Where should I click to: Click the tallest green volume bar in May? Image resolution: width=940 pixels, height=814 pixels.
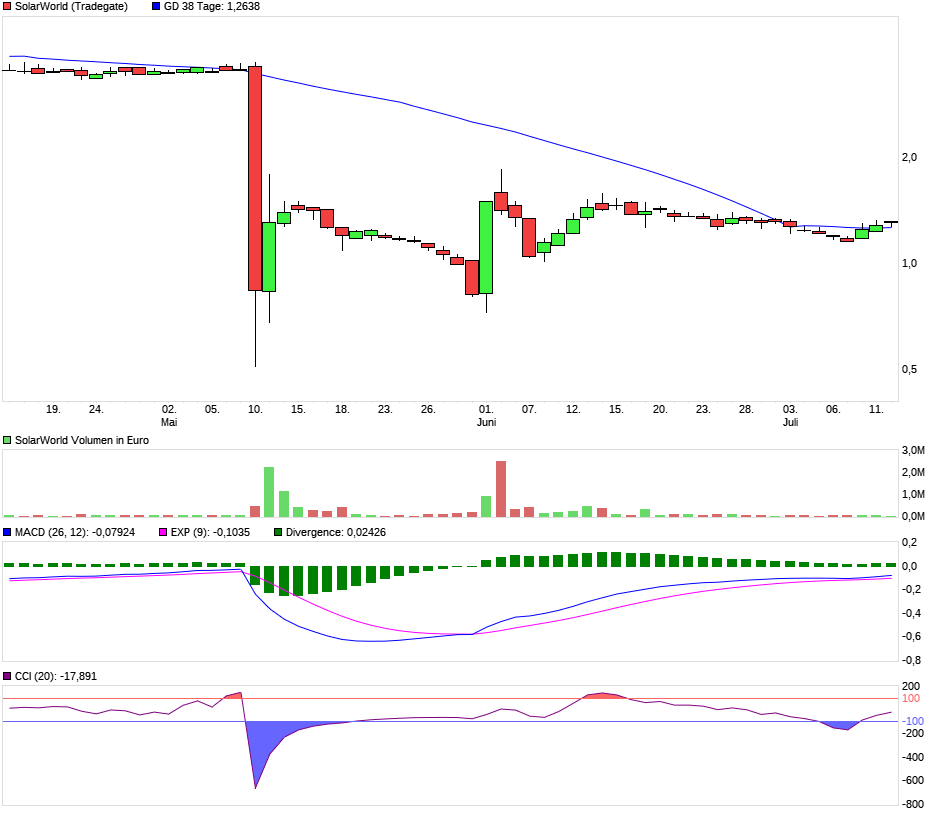click(x=269, y=492)
